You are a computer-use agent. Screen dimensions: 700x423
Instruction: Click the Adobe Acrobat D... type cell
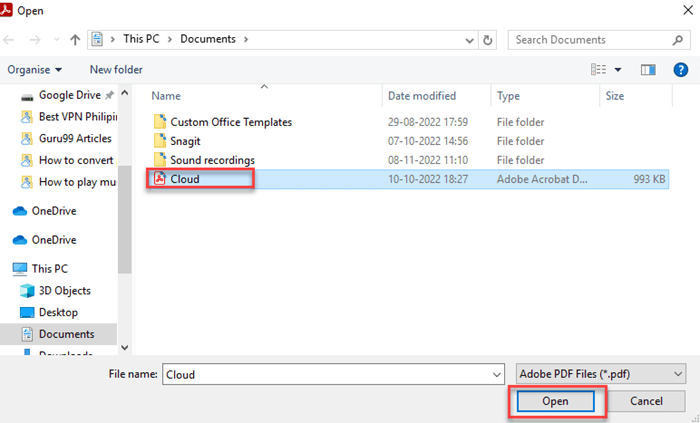click(x=542, y=179)
